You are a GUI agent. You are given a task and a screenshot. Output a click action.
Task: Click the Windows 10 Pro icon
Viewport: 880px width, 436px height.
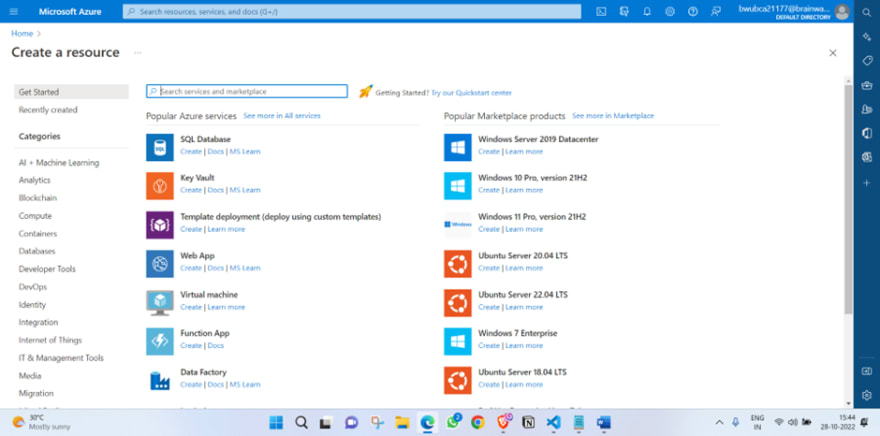click(458, 186)
